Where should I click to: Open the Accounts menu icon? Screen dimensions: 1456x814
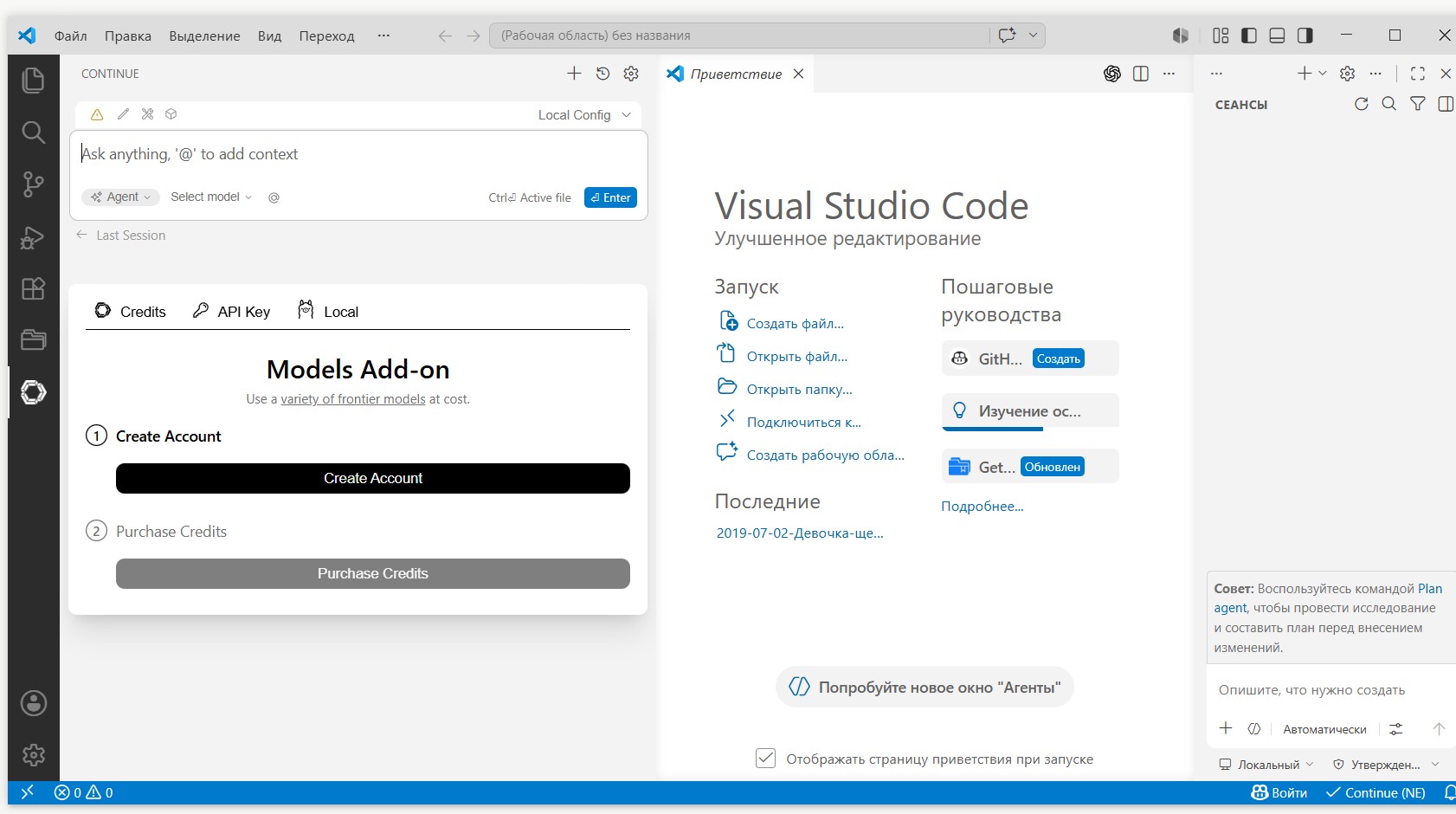click(x=33, y=703)
